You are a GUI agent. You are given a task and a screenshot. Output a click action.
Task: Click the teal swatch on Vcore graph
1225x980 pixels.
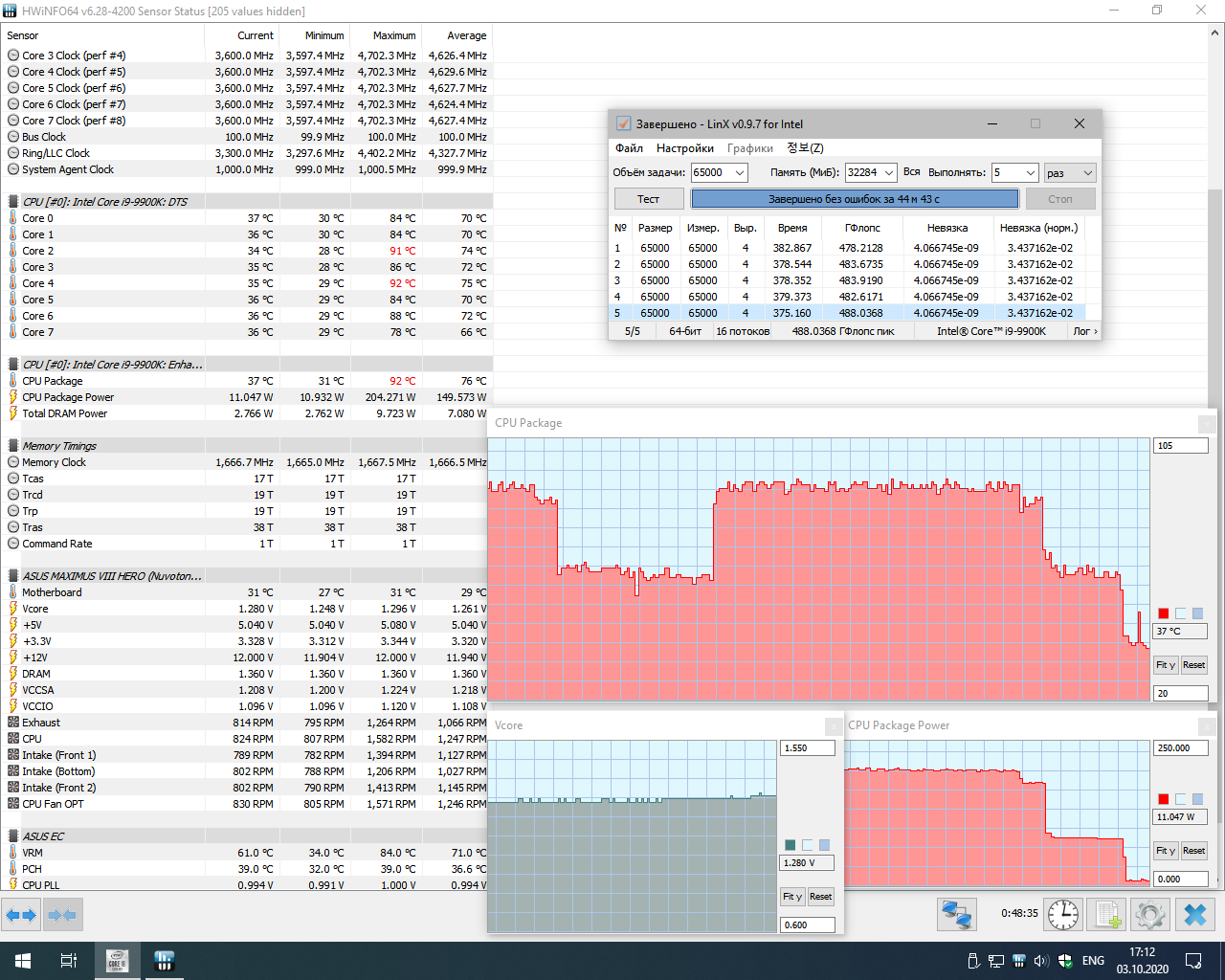(791, 845)
